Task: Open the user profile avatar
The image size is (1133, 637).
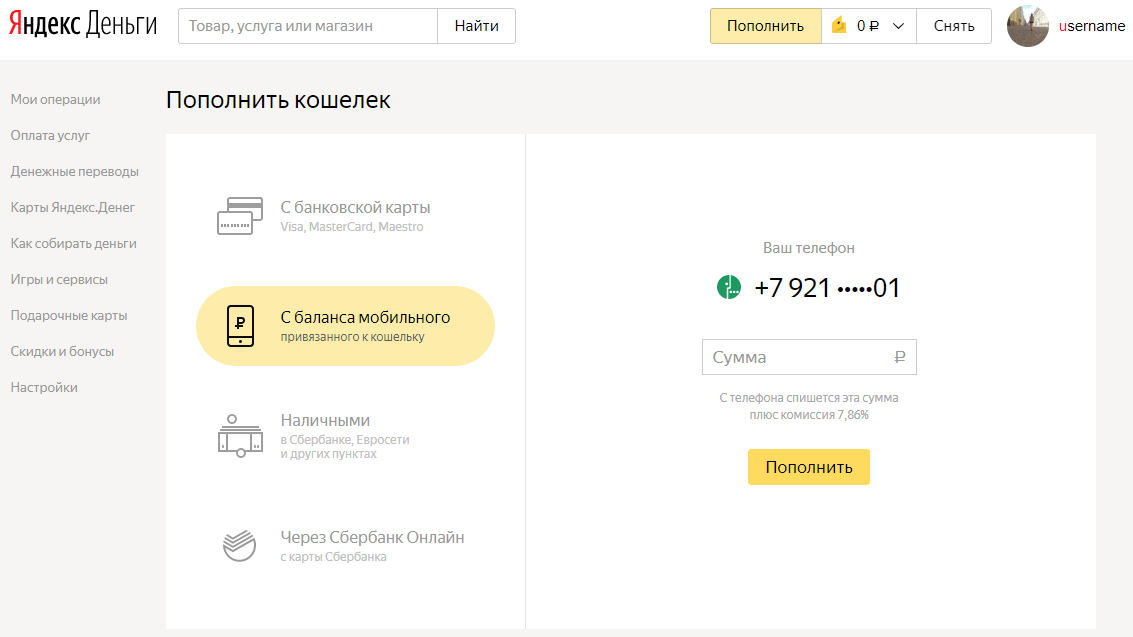Action: click(x=1028, y=26)
